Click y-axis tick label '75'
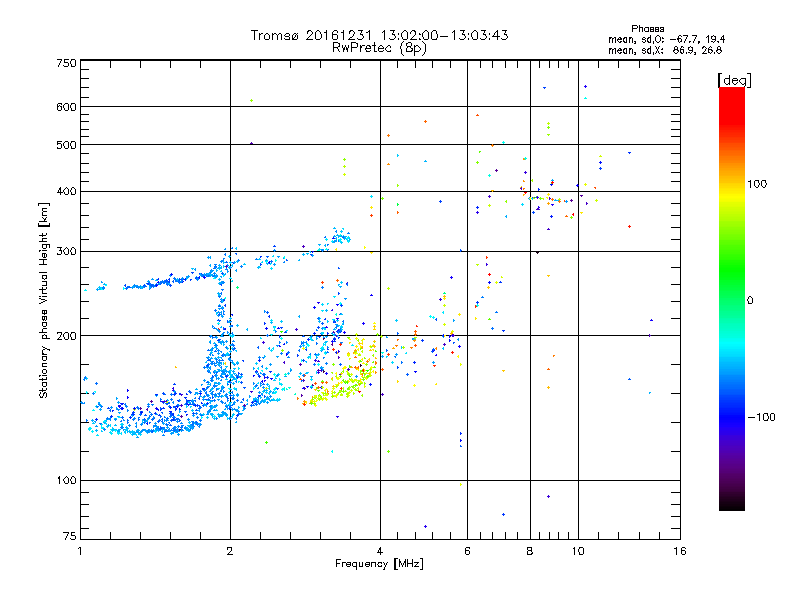This screenshot has height=600, width=800. point(70,536)
